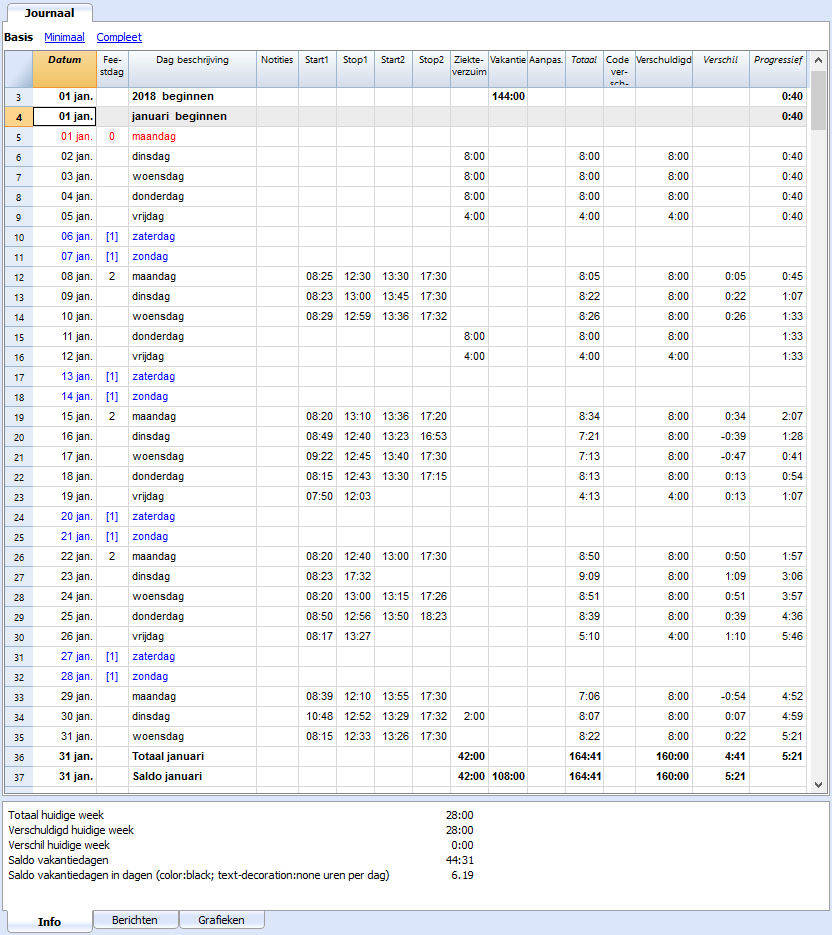Image resolution: width=832 pixels, height=935 pixels.
Task: Click Stop2 value 17:32 on 10 jan.
Action: (x=431, y=317)
